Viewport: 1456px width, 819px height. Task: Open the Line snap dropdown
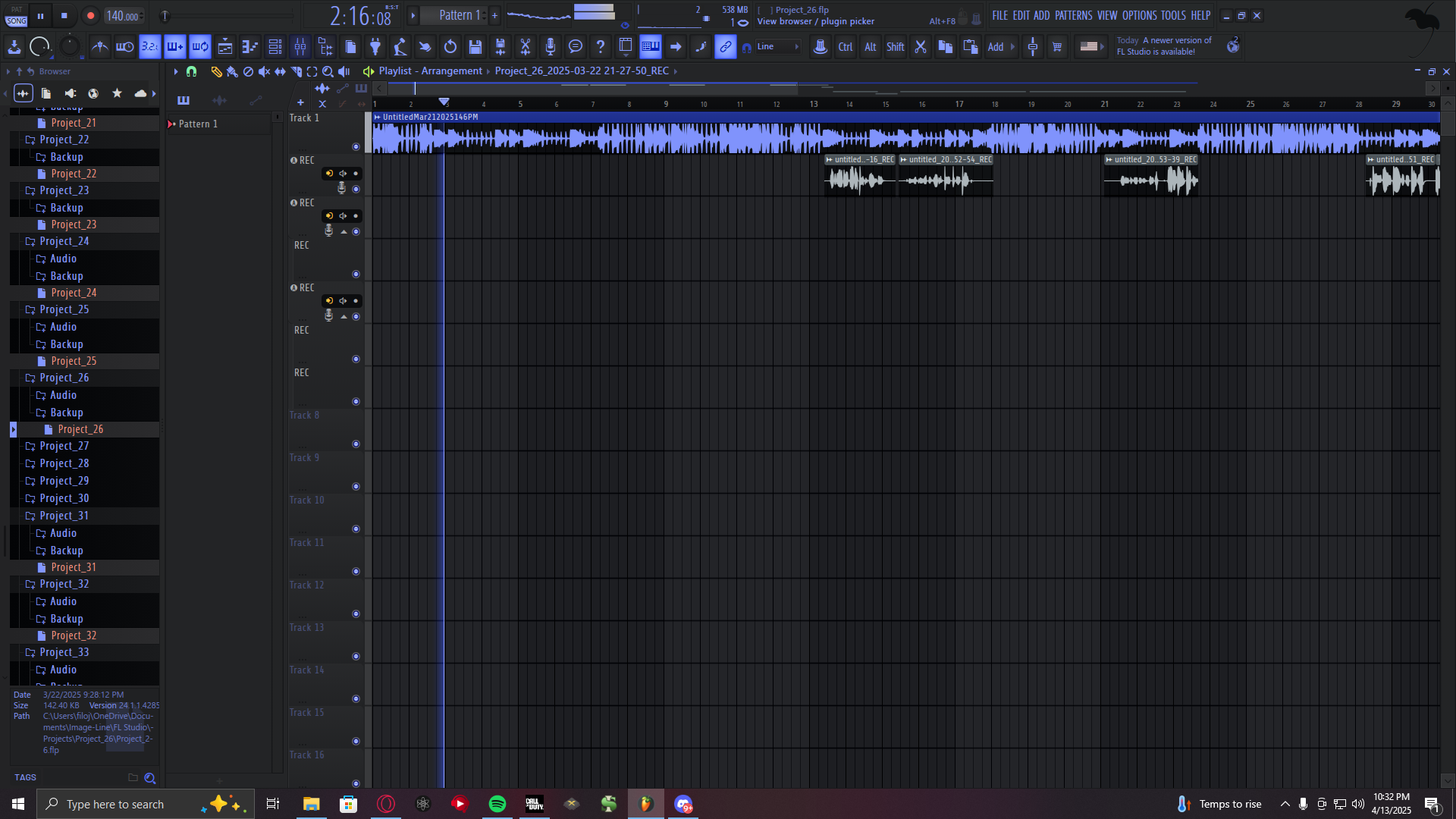(778, 47)
